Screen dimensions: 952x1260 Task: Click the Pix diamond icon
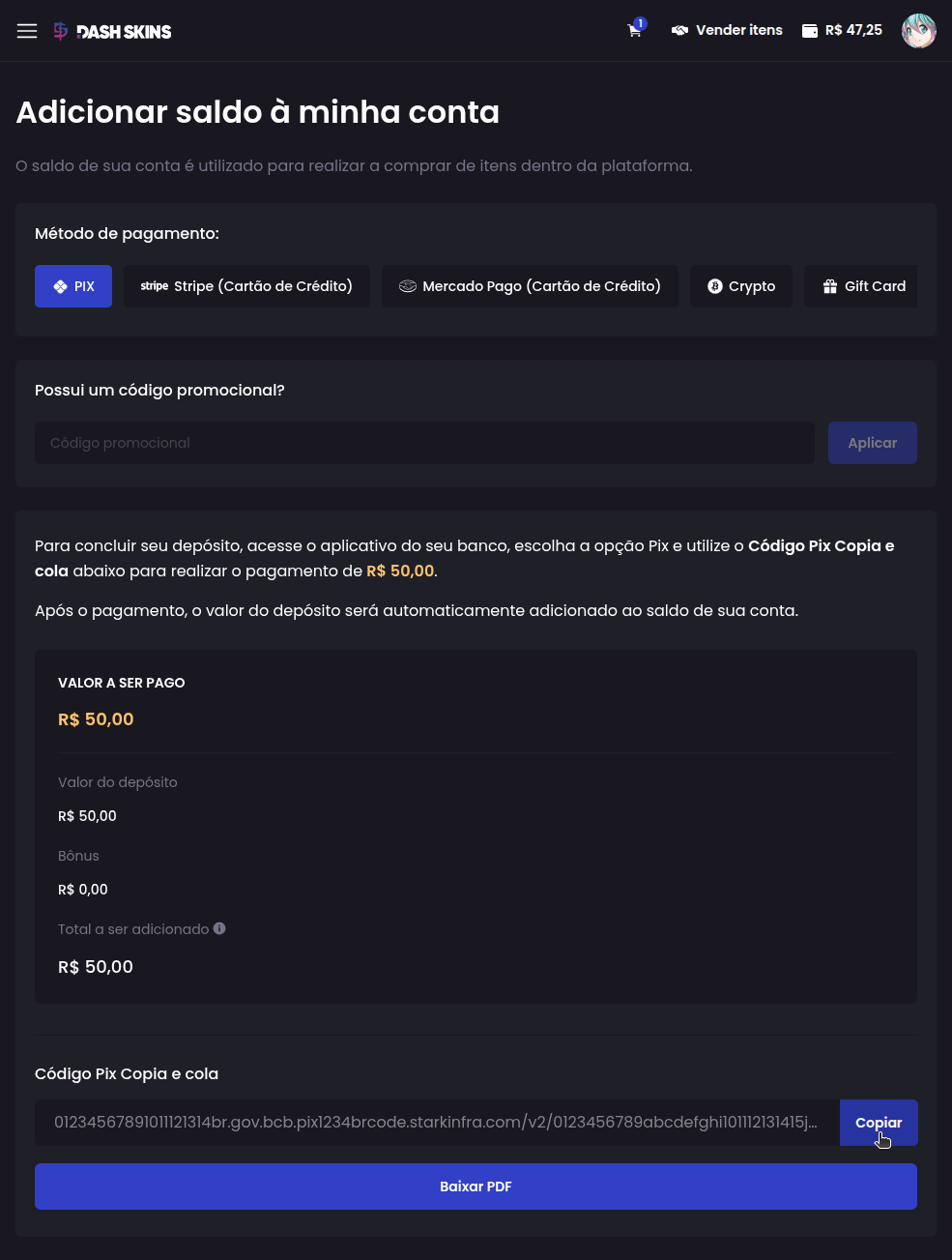click(60, 285)
